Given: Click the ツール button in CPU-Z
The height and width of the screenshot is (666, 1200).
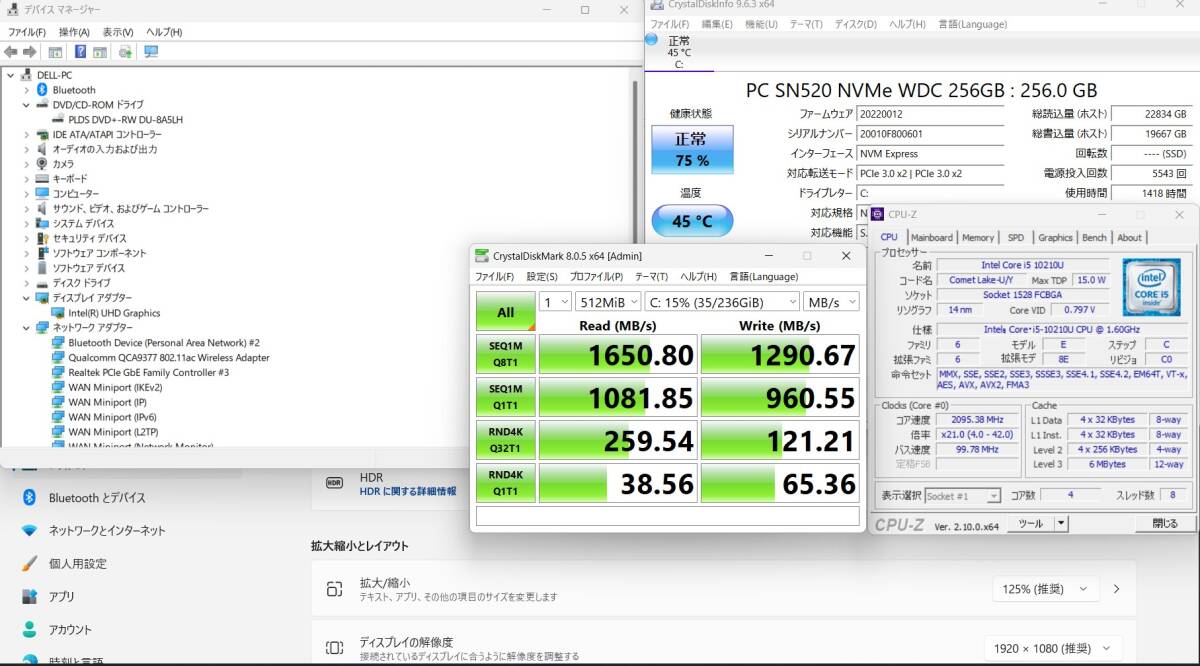Looking at the screenshot, I should 1030,524.
